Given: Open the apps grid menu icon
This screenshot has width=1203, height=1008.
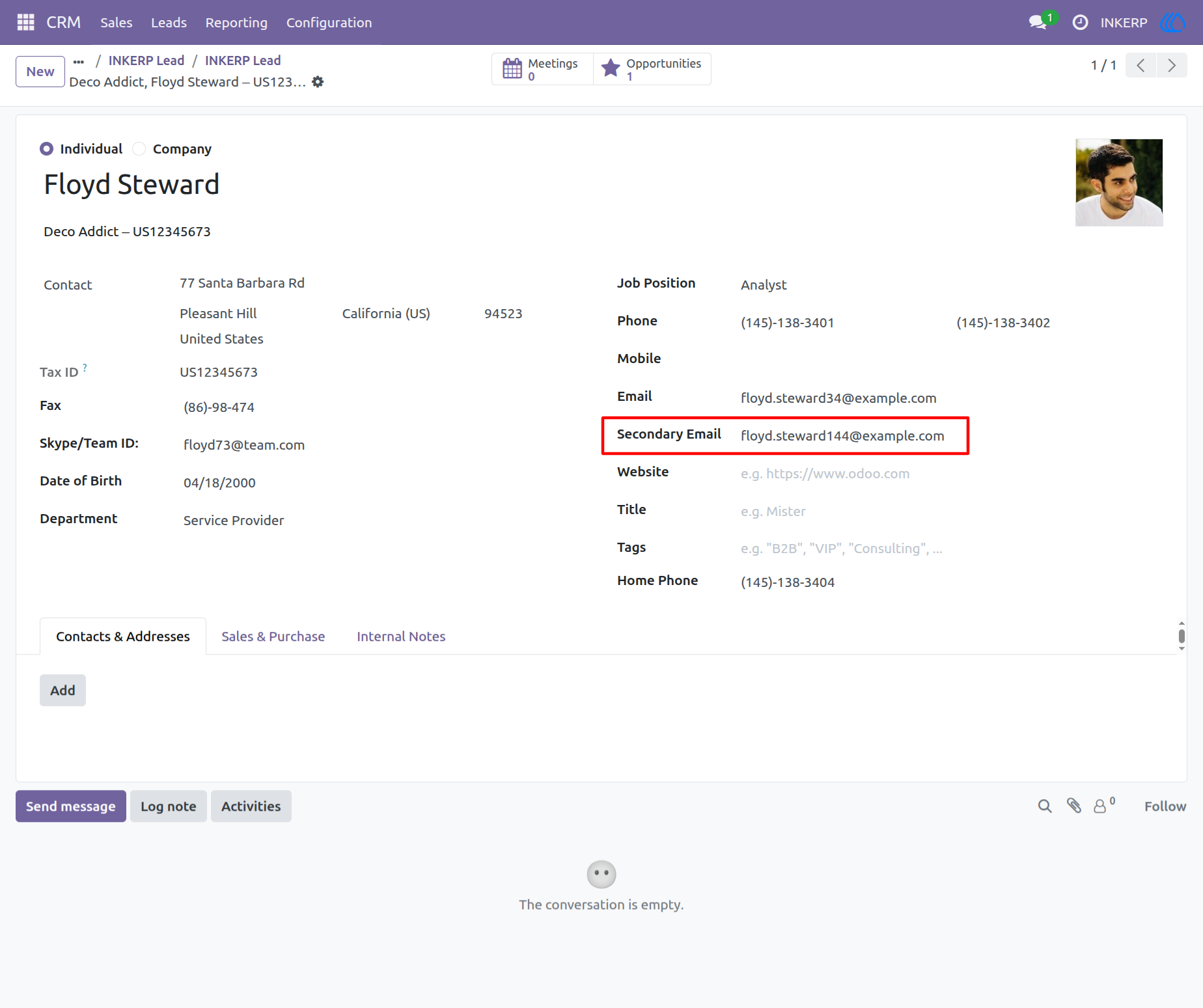Looking at the screenshot, I should (x=25, y=22).
